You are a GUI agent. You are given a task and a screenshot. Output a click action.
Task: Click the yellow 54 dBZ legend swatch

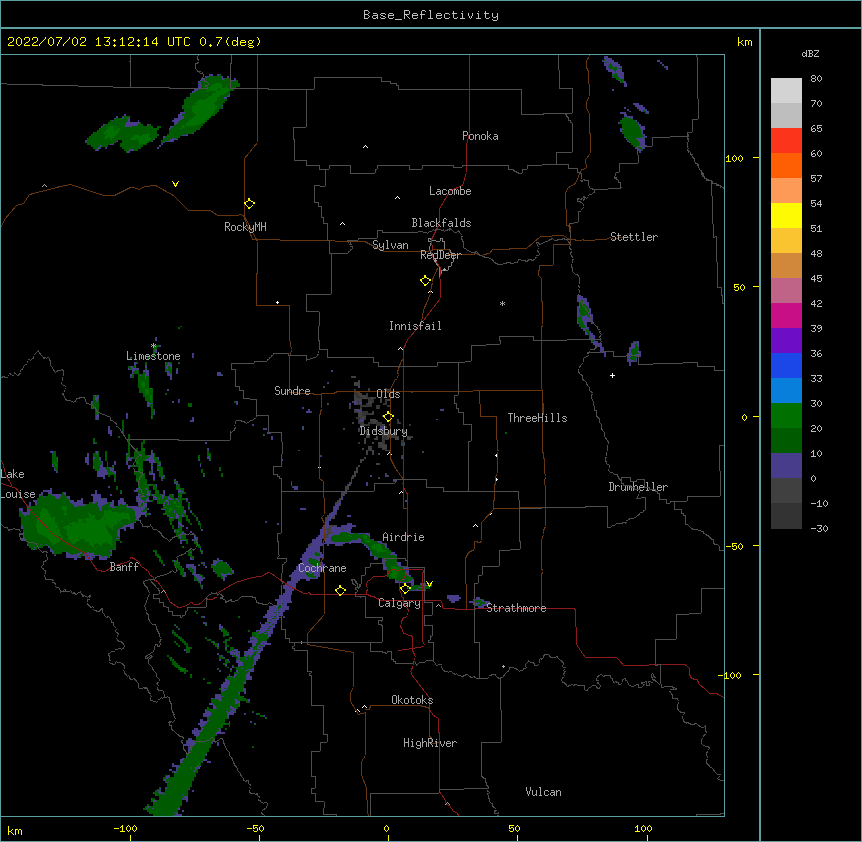(x=786, y=215)
